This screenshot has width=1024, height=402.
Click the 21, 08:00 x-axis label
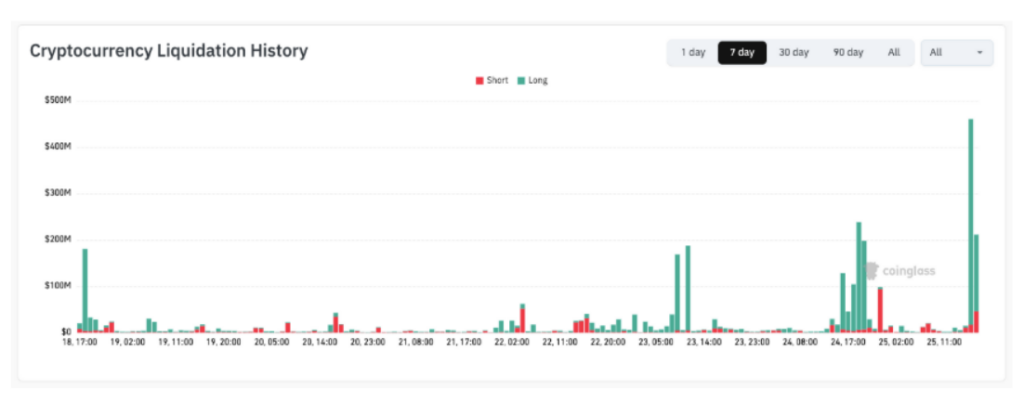coord(417,341)
